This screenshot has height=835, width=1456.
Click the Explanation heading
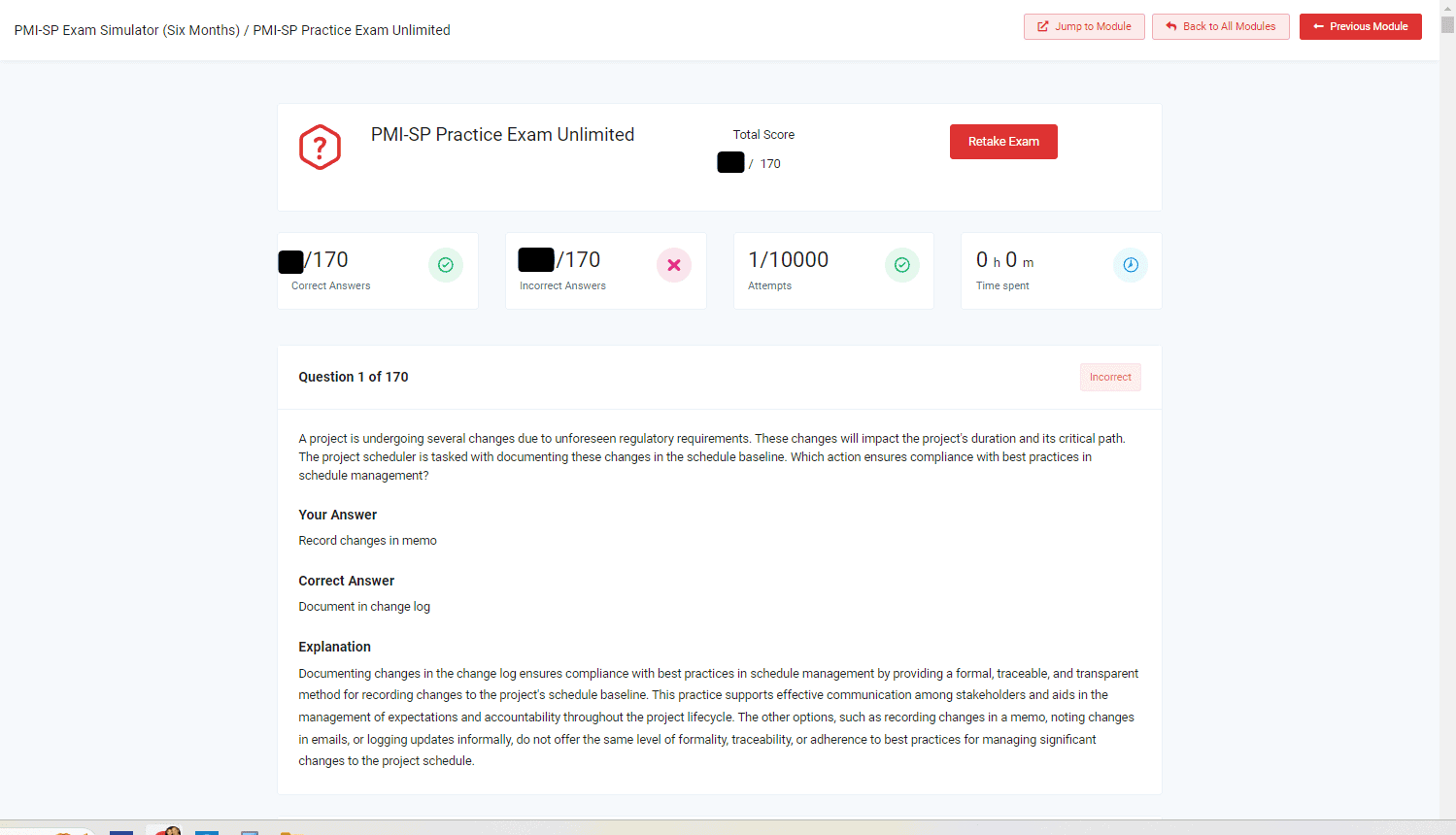pyautogui.click(x=334, y=648)
